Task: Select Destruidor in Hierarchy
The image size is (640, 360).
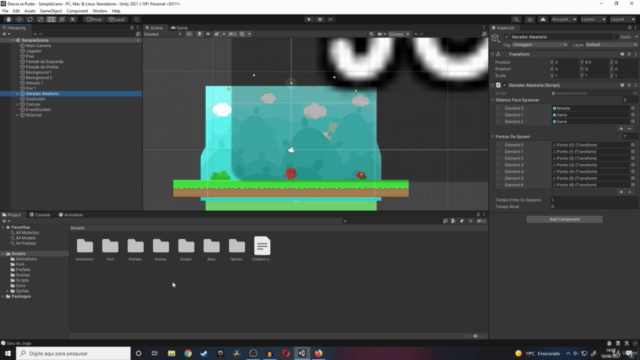Action: pyautogui.click(x=36, y=99)
